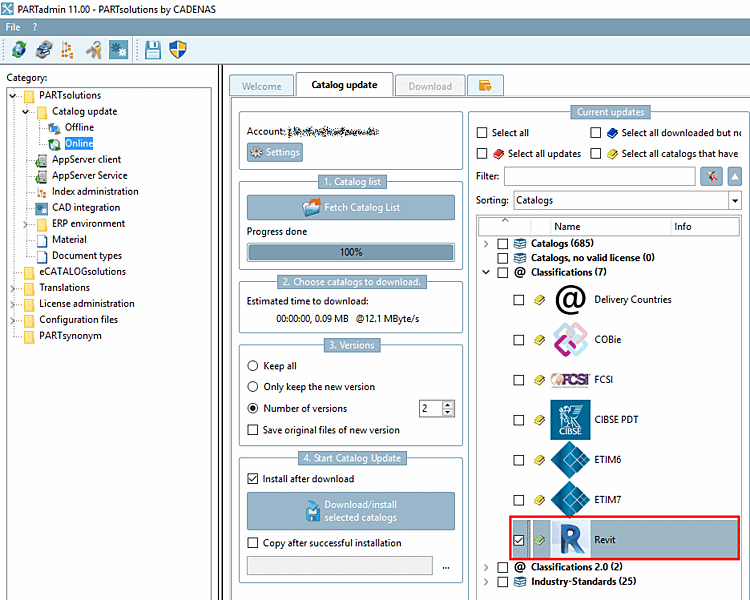750x600 pixels.
Task: Open the File menu
Action: tap(13, 27)
